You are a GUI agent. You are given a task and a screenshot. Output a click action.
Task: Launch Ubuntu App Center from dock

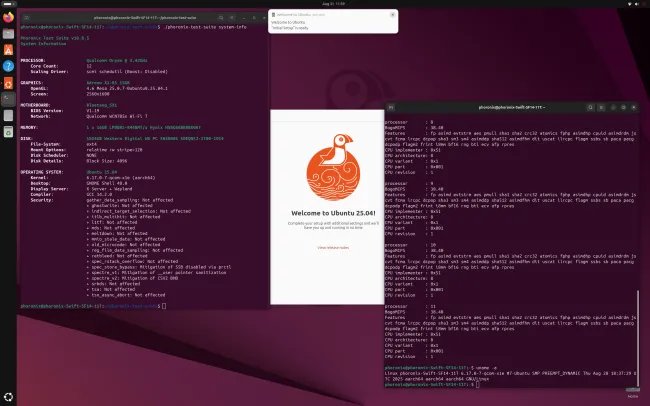point(8,49)
